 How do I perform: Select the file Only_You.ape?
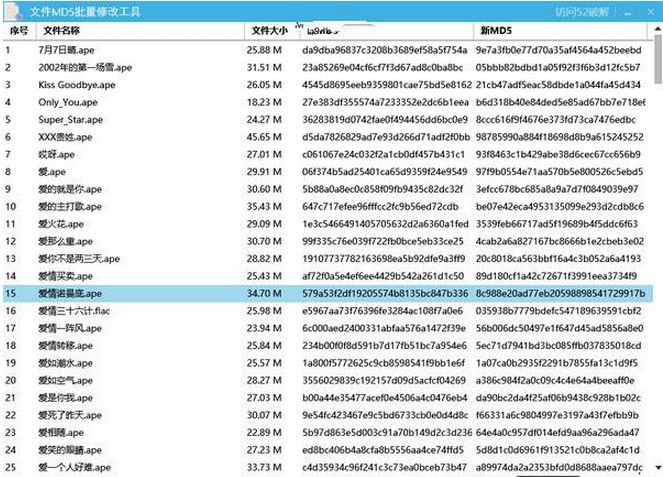[x=68, y=102]
